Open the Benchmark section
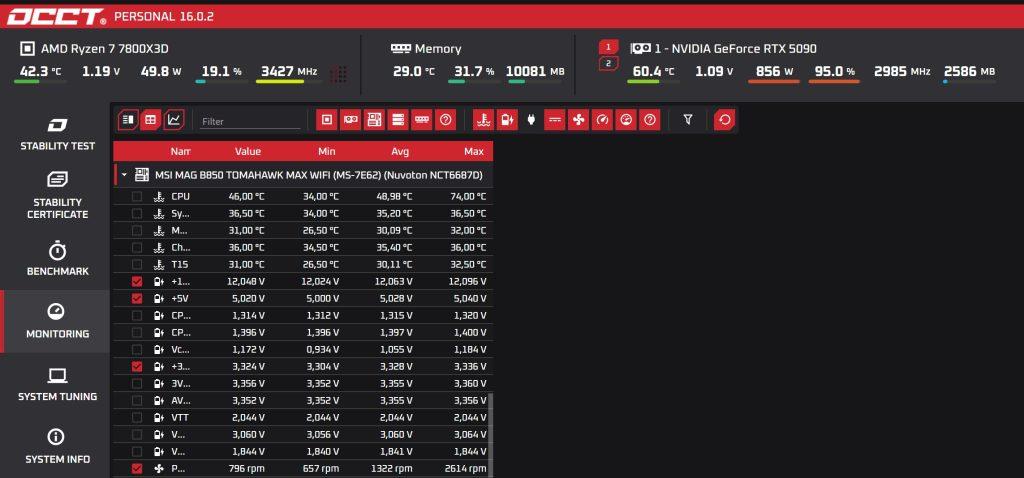The width and height of the screenshot is (1024, 478). click(x=57, y=259)
